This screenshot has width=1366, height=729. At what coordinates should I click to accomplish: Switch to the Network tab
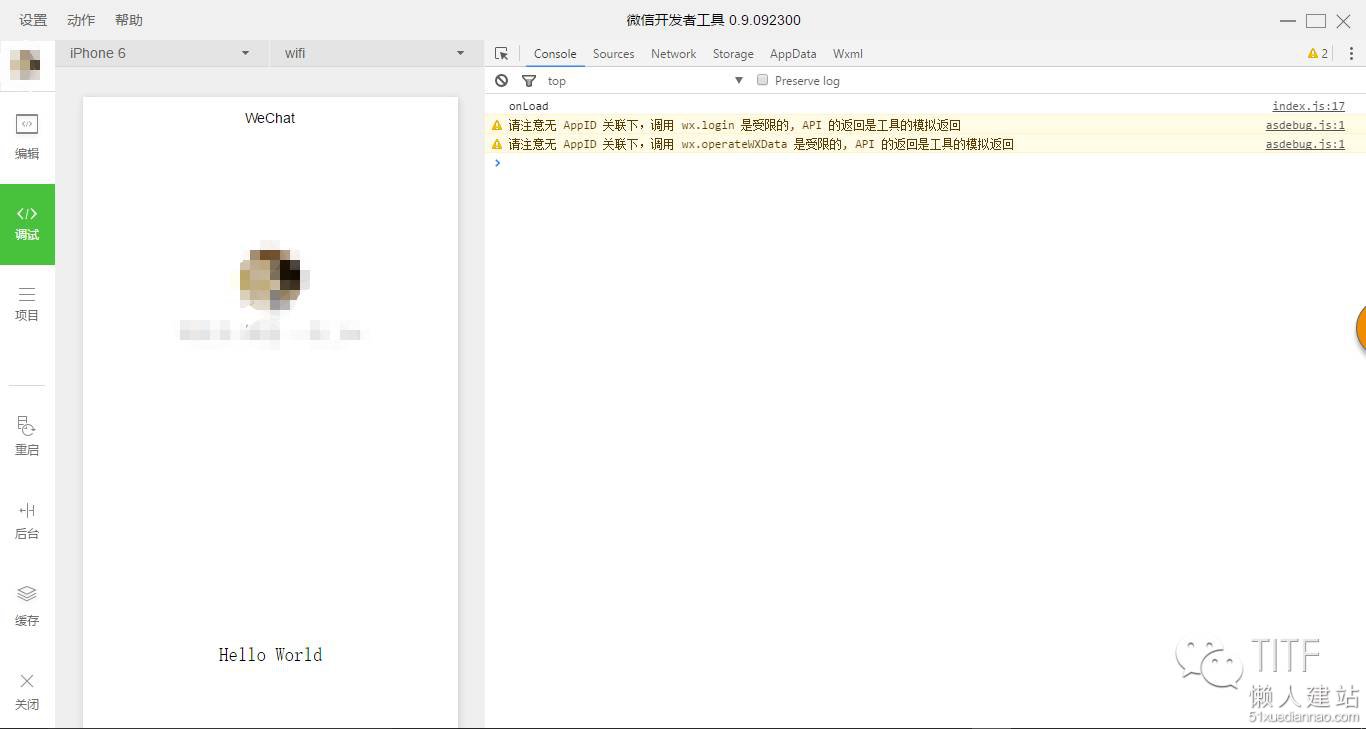point(673,54)
